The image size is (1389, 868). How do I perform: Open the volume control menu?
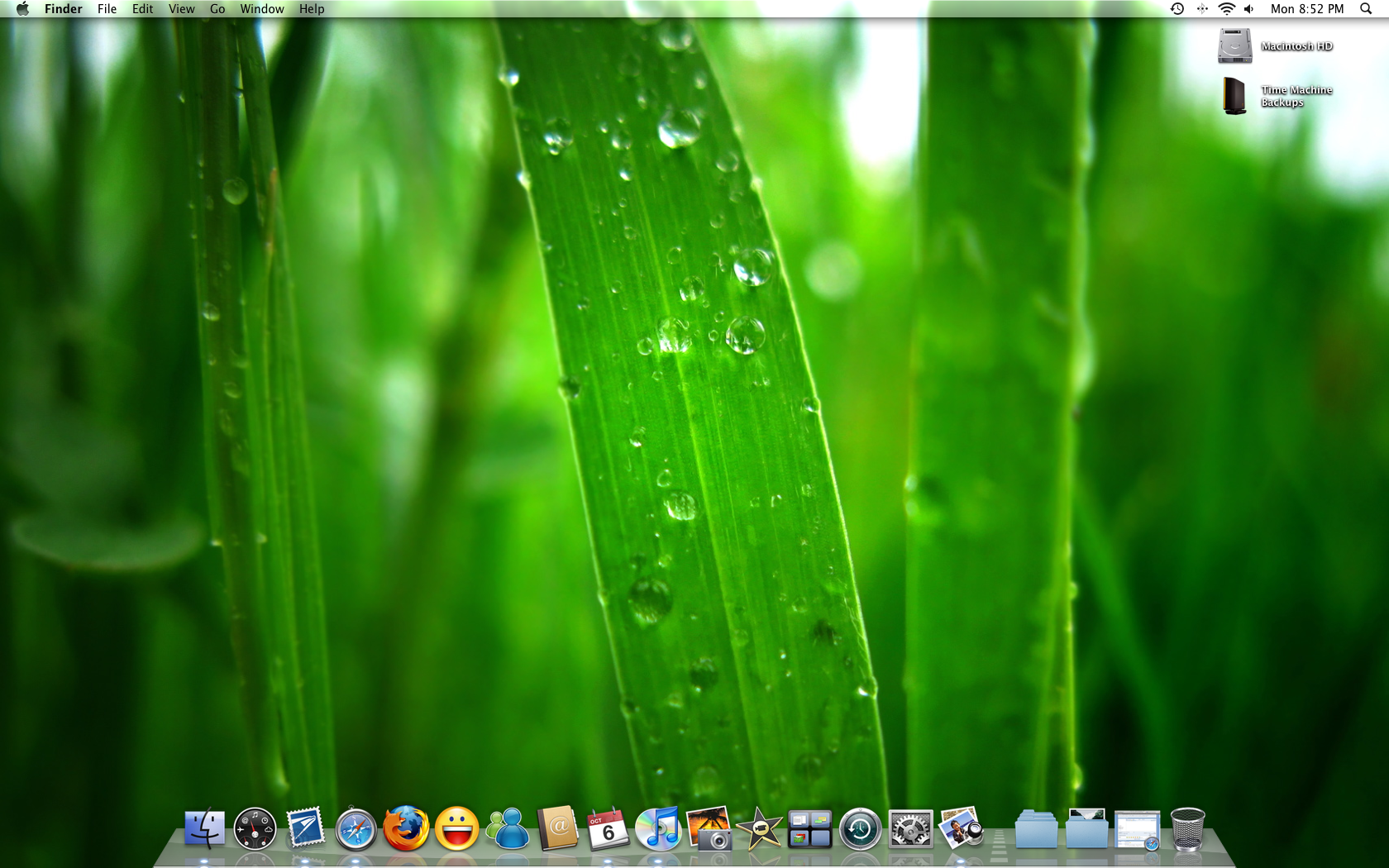[x=1248, y=9]
